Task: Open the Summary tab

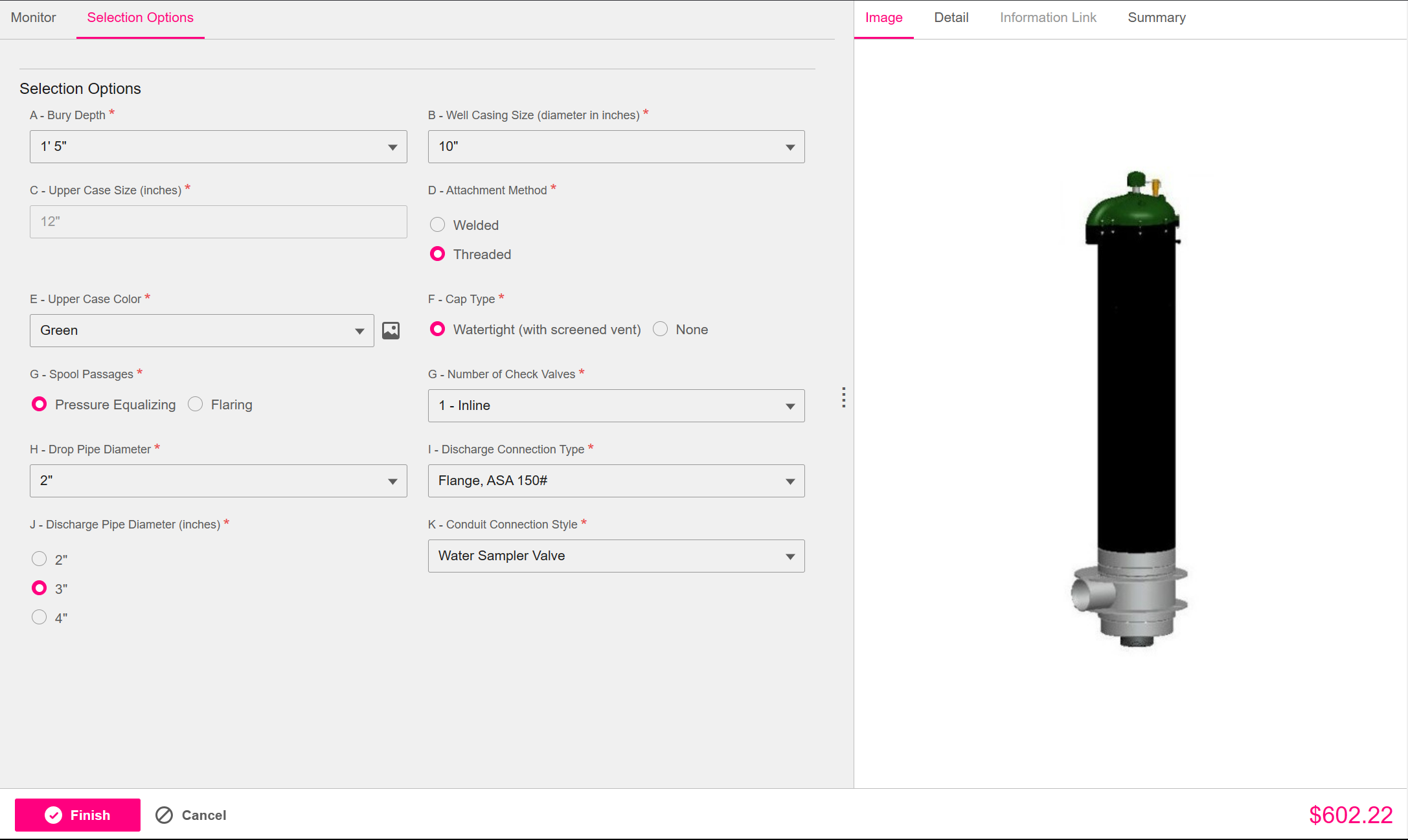Action: point(1157,17)
